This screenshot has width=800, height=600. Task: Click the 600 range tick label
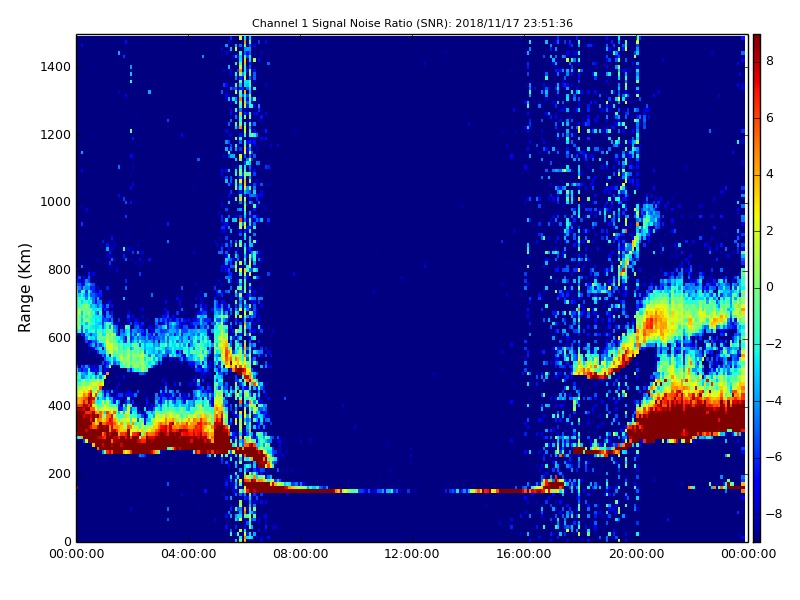pos(59,338)
